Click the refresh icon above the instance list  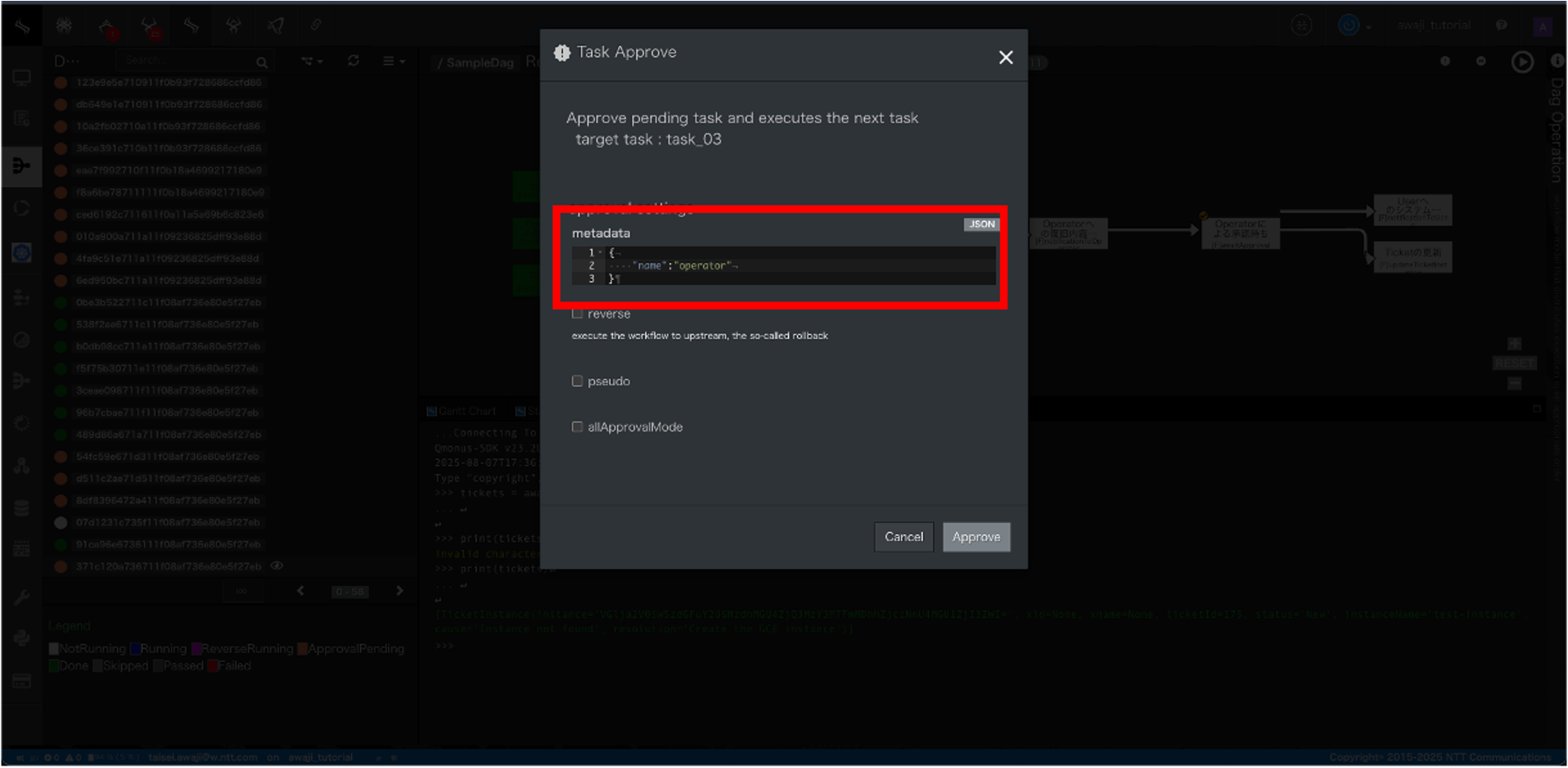tap(353, 61)
